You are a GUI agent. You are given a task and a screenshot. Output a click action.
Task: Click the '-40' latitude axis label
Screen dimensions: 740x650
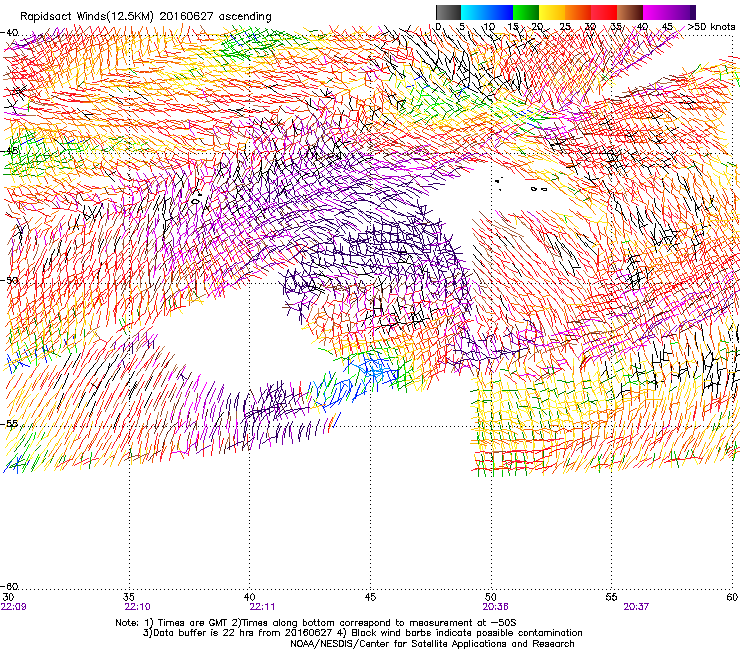[x=9, y=33]
